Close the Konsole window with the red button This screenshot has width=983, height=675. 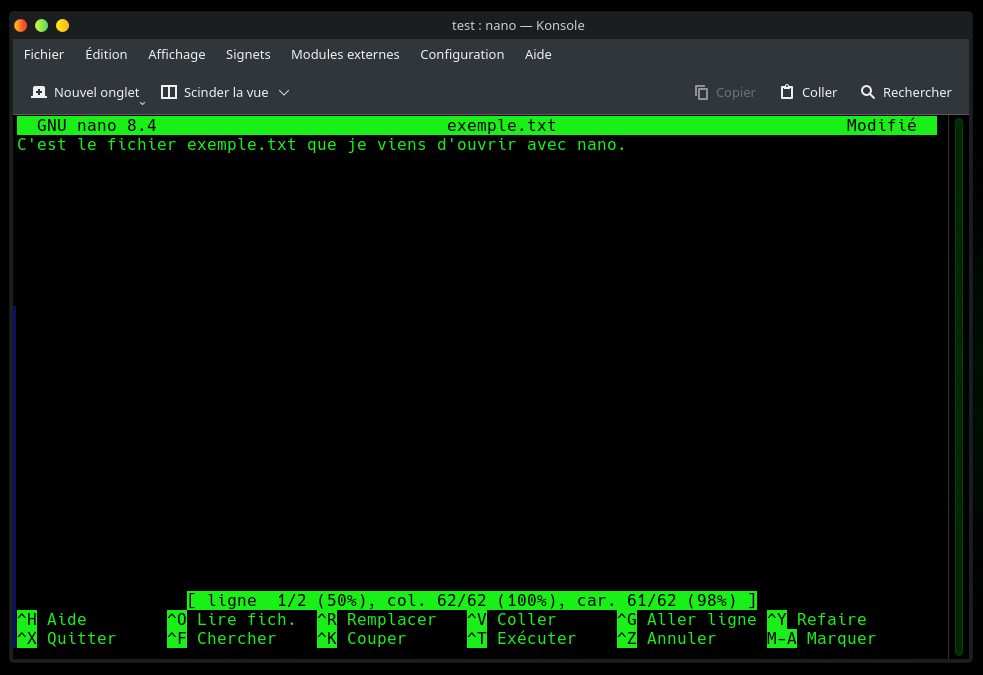[20, 25]
